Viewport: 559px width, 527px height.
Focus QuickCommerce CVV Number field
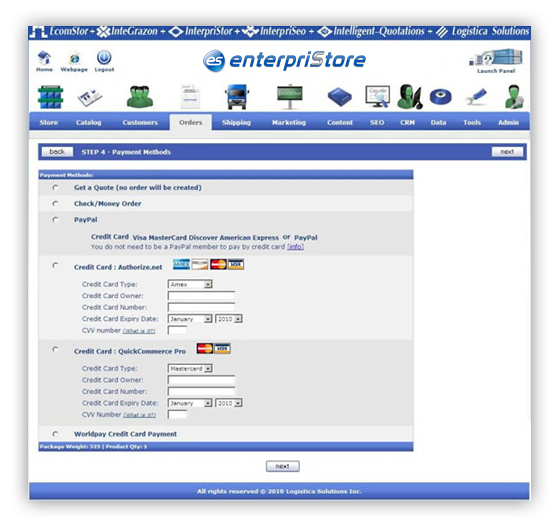coord(177,414)
